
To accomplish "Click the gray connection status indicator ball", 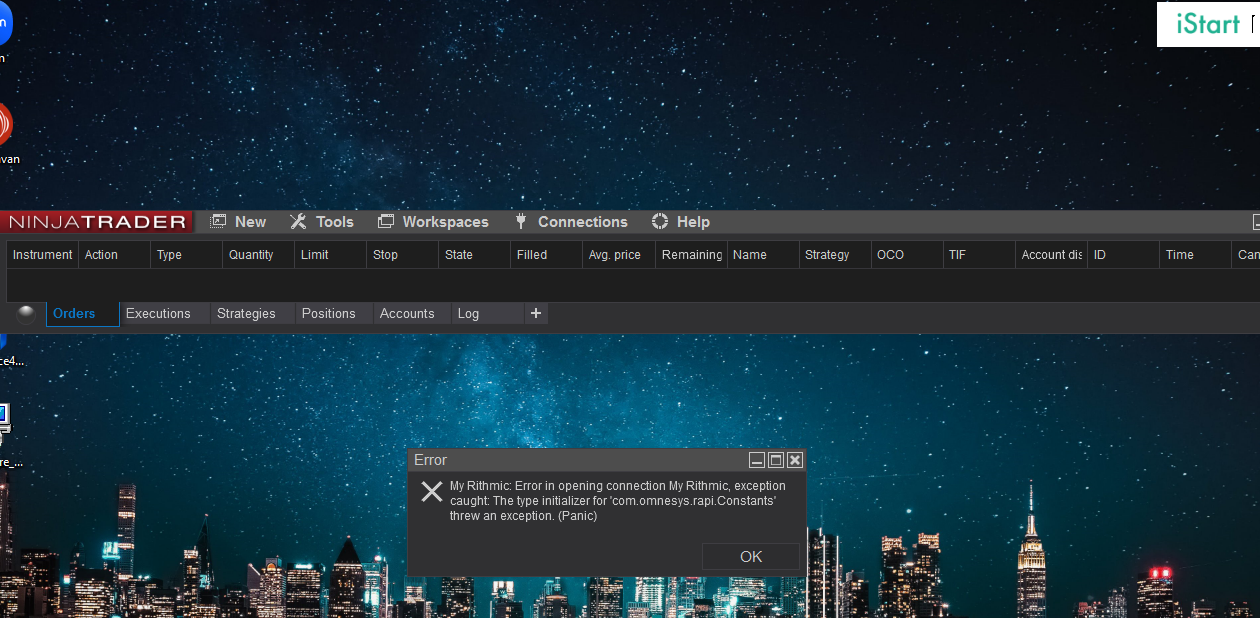I will pos(26,313).
